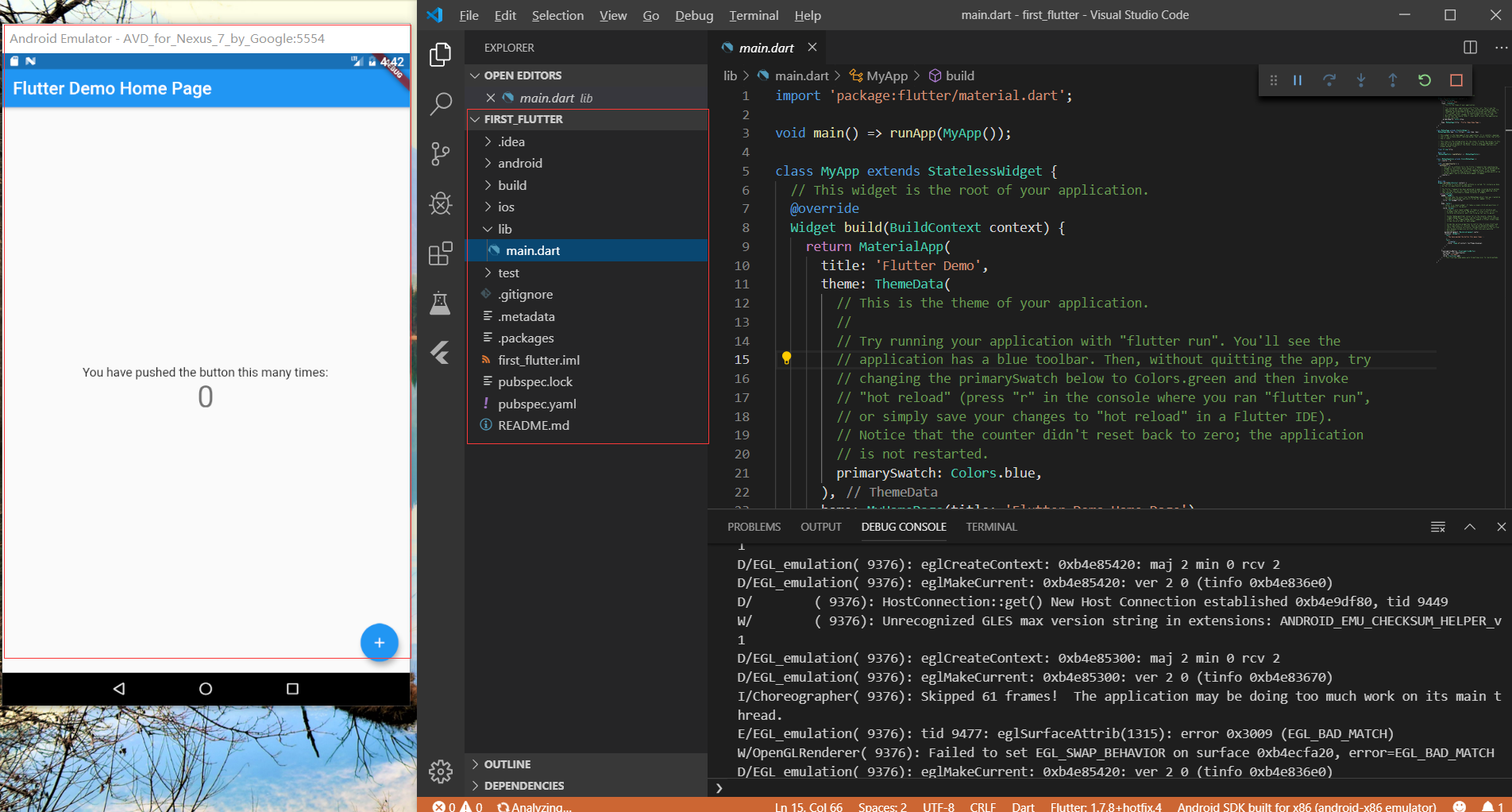Viewport: 1512px width, 812px height.
Task: Open the Source Control view
Action: point(441,153)
